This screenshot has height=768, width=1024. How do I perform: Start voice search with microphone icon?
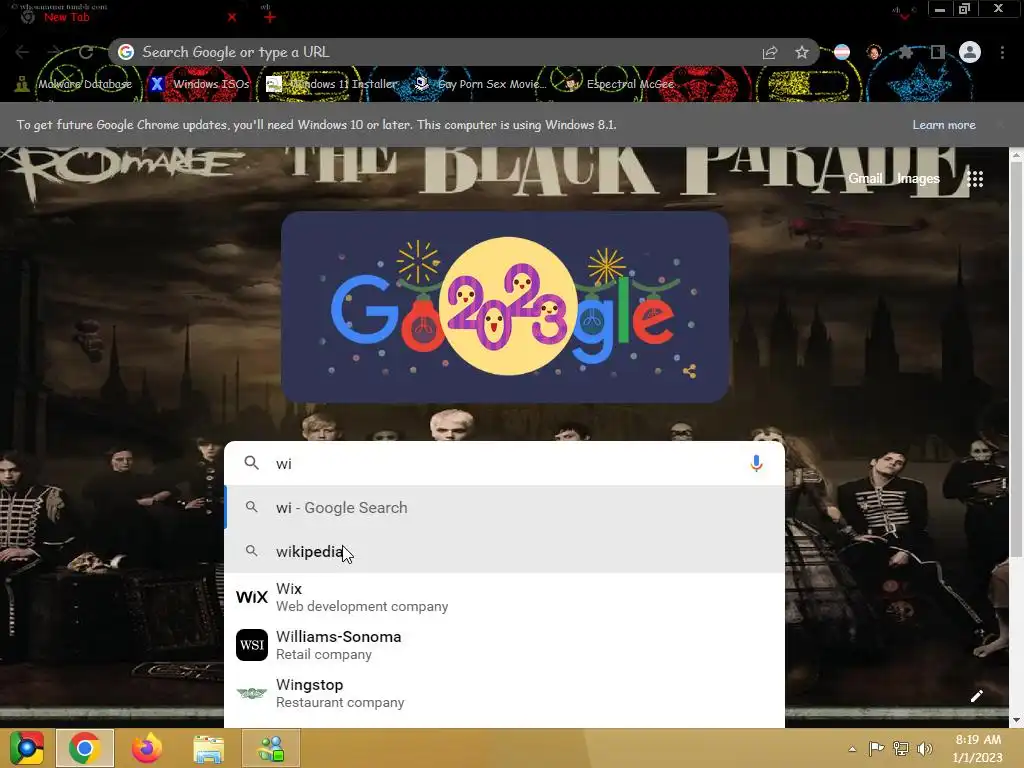pos(756,463)
